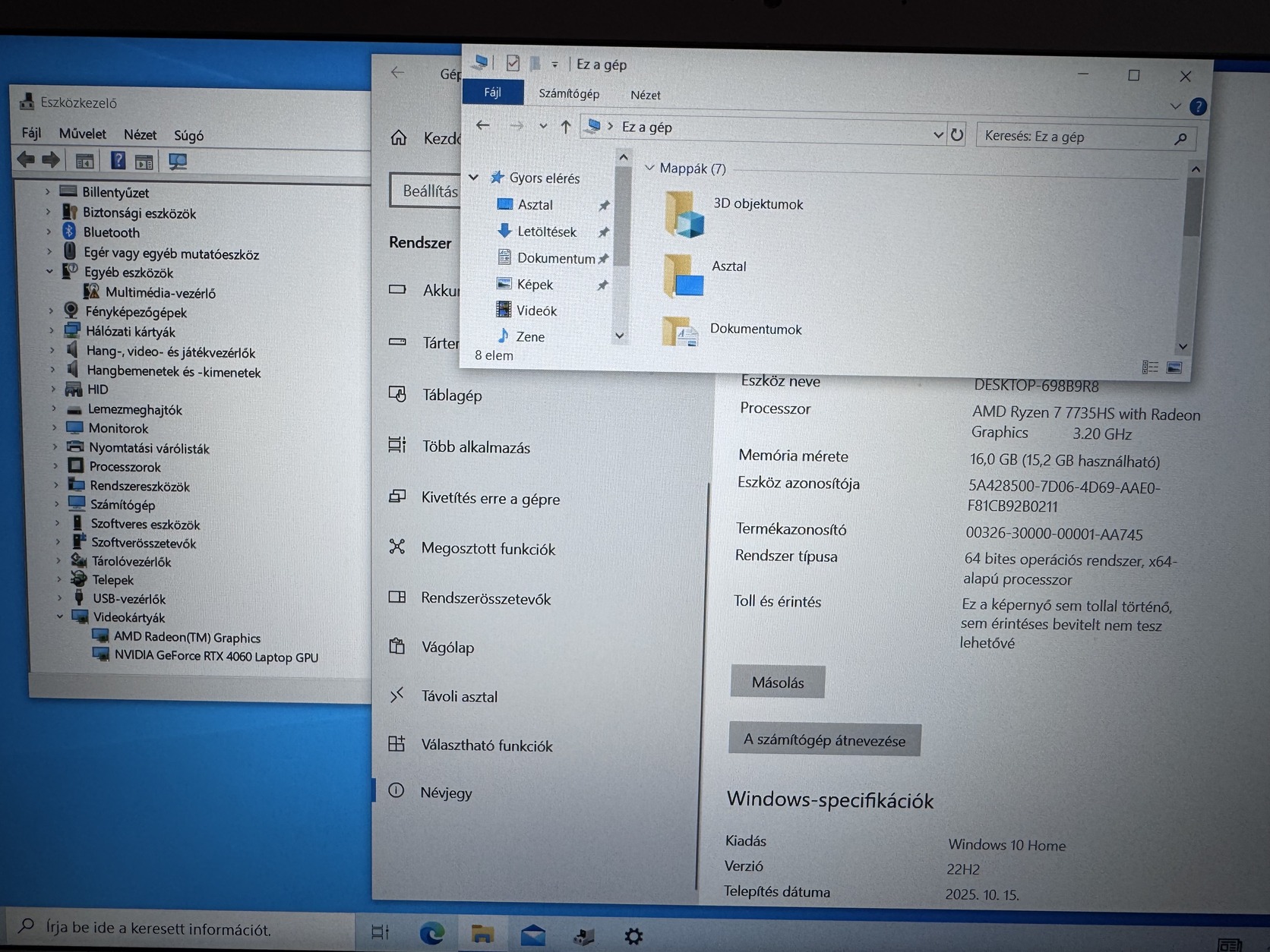Click the Keresés: Ez a gép search field
1270x952 pixels.
point(1086,137)
